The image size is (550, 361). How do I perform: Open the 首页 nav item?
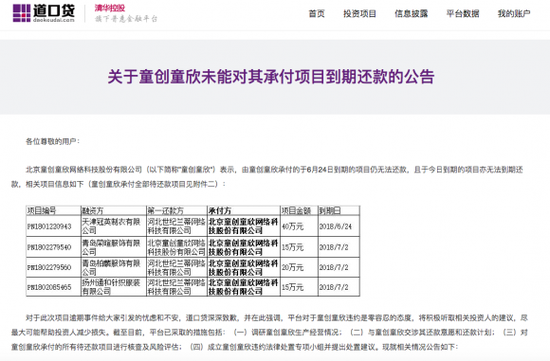[316, 14]
